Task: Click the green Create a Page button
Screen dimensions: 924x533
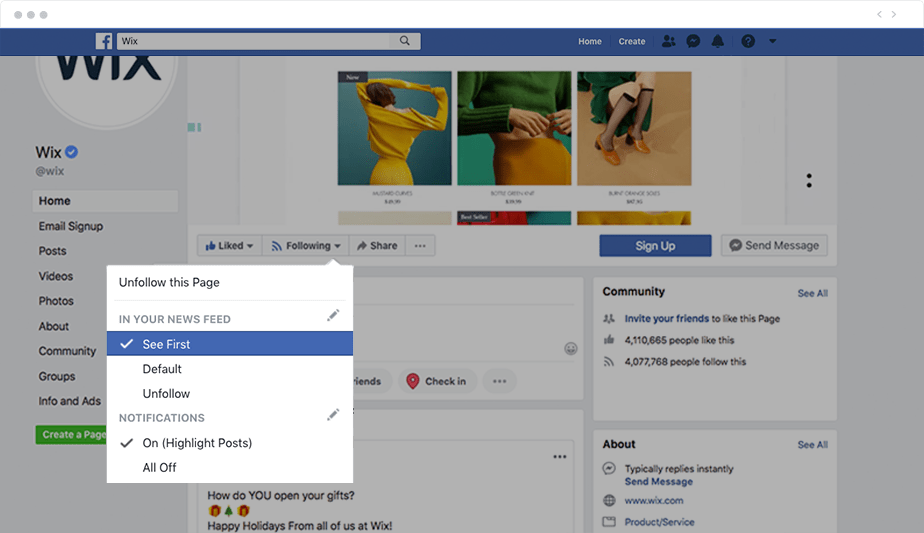Action: [x=71, y=435]
